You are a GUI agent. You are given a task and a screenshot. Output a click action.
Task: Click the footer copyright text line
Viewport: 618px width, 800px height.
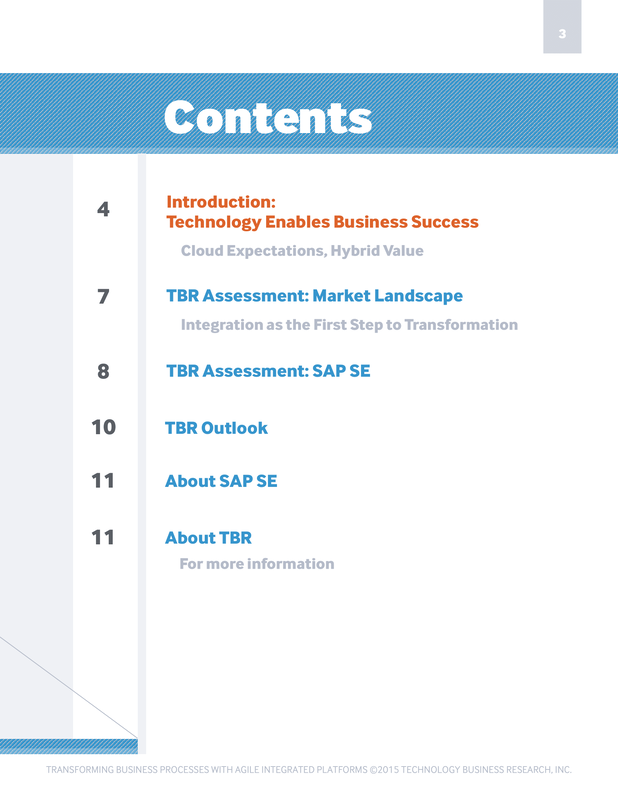308,770
